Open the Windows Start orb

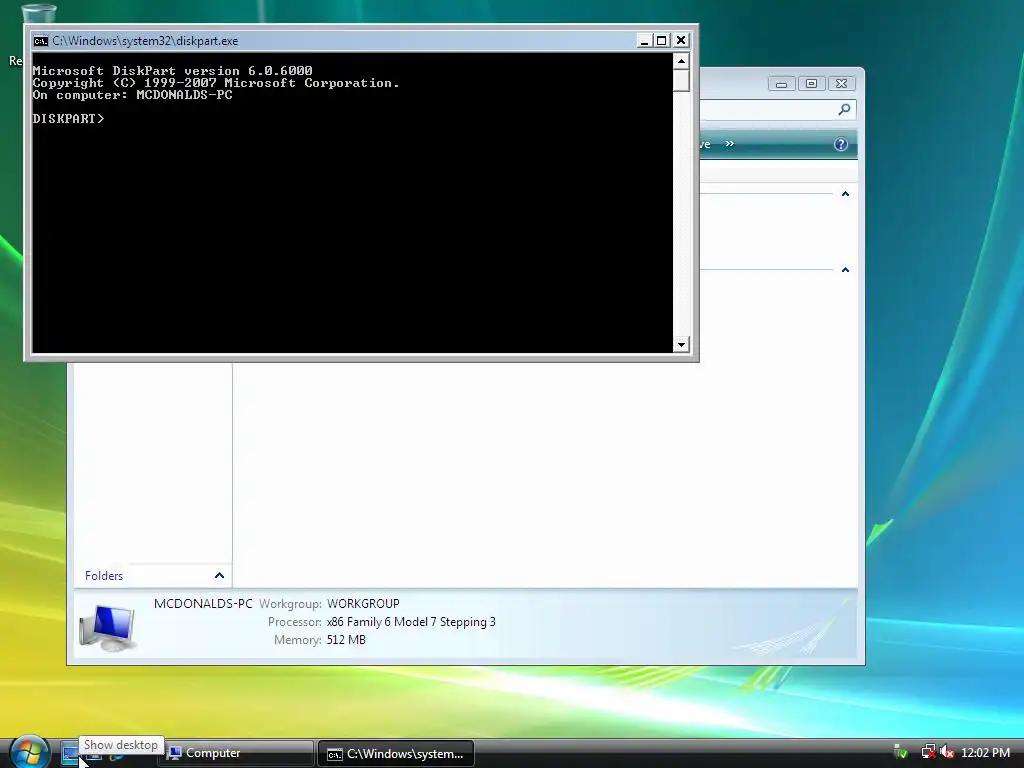click(29, 752)
